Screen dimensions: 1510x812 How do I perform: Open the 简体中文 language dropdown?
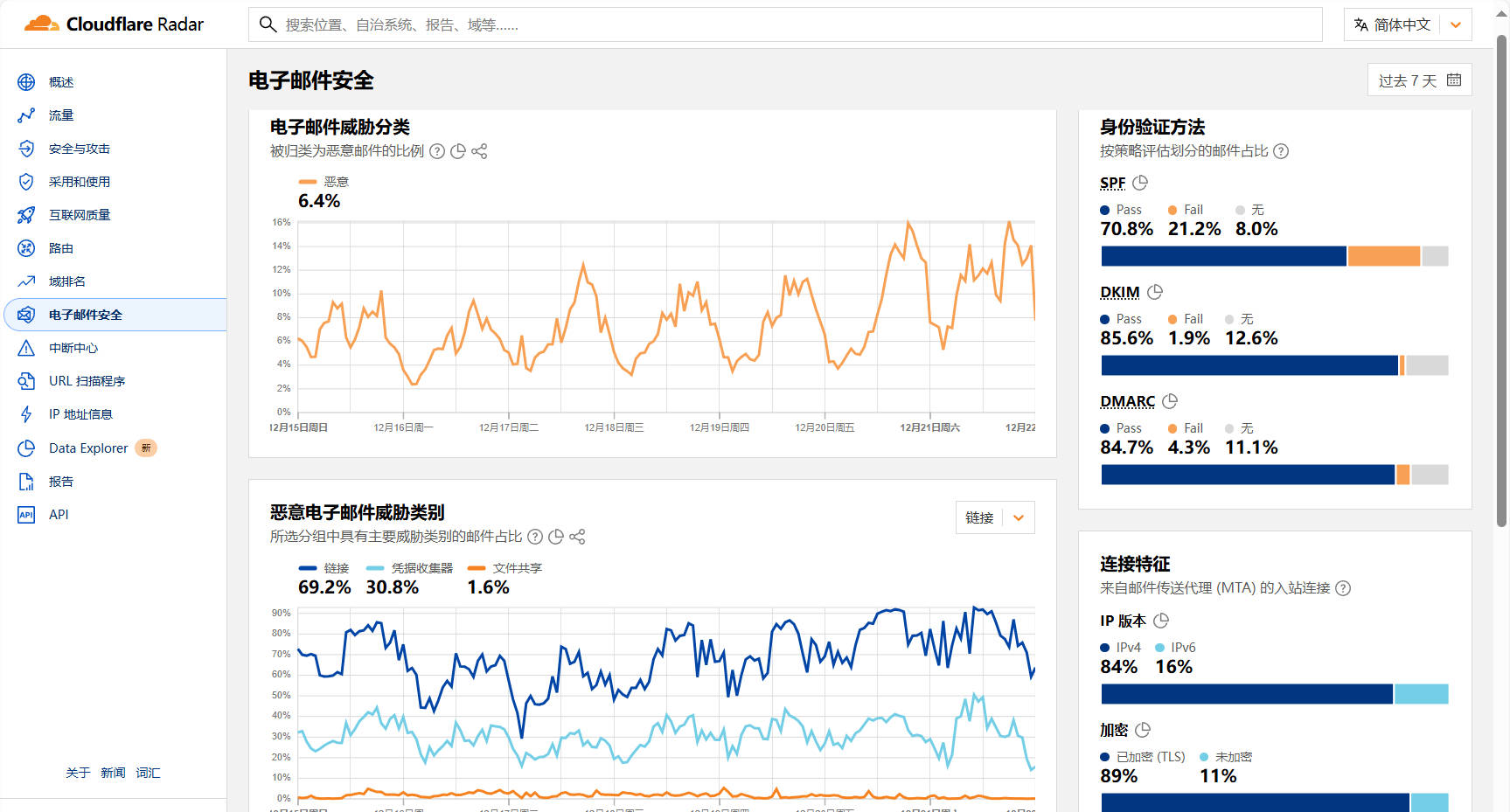pos(1408,24)
